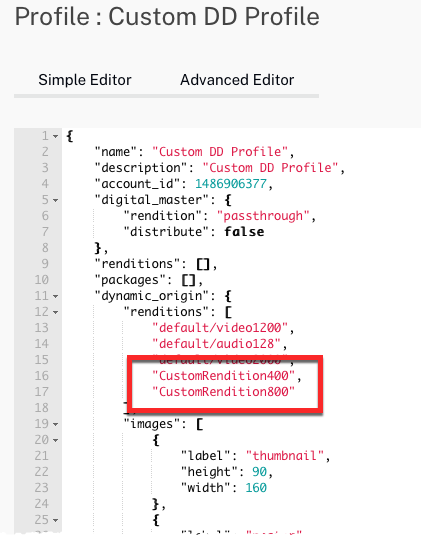Click the thumbnail width value 160
This screenshot has width=421, height=535.
[256, 488]
